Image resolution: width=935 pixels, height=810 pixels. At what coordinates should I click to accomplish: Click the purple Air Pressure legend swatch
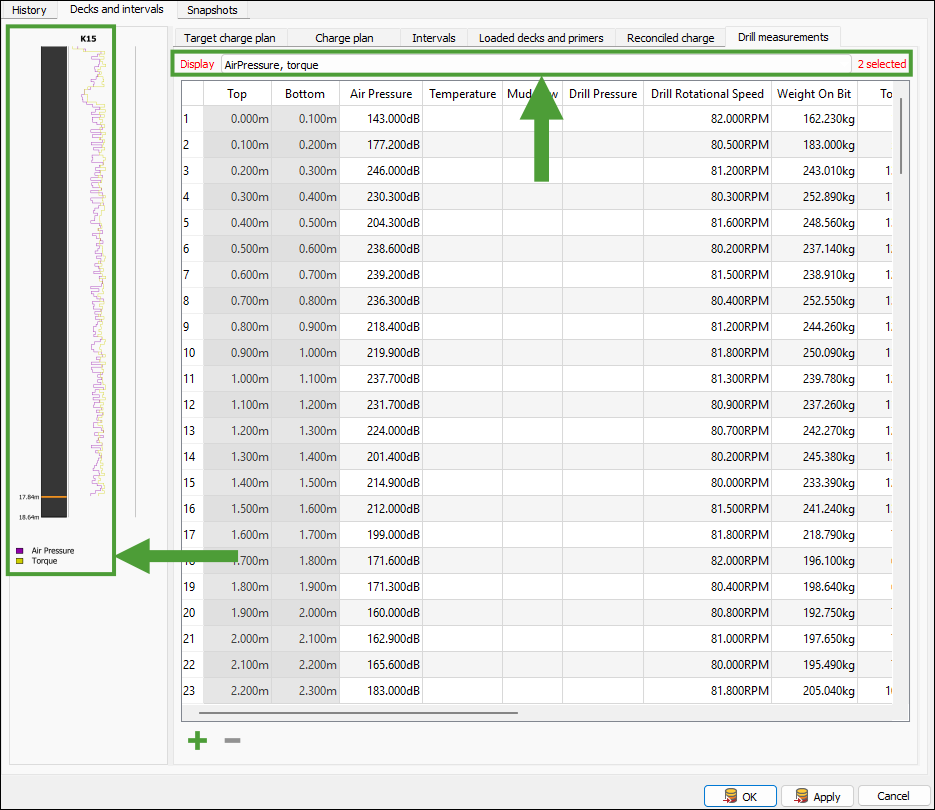click(20, 551)
